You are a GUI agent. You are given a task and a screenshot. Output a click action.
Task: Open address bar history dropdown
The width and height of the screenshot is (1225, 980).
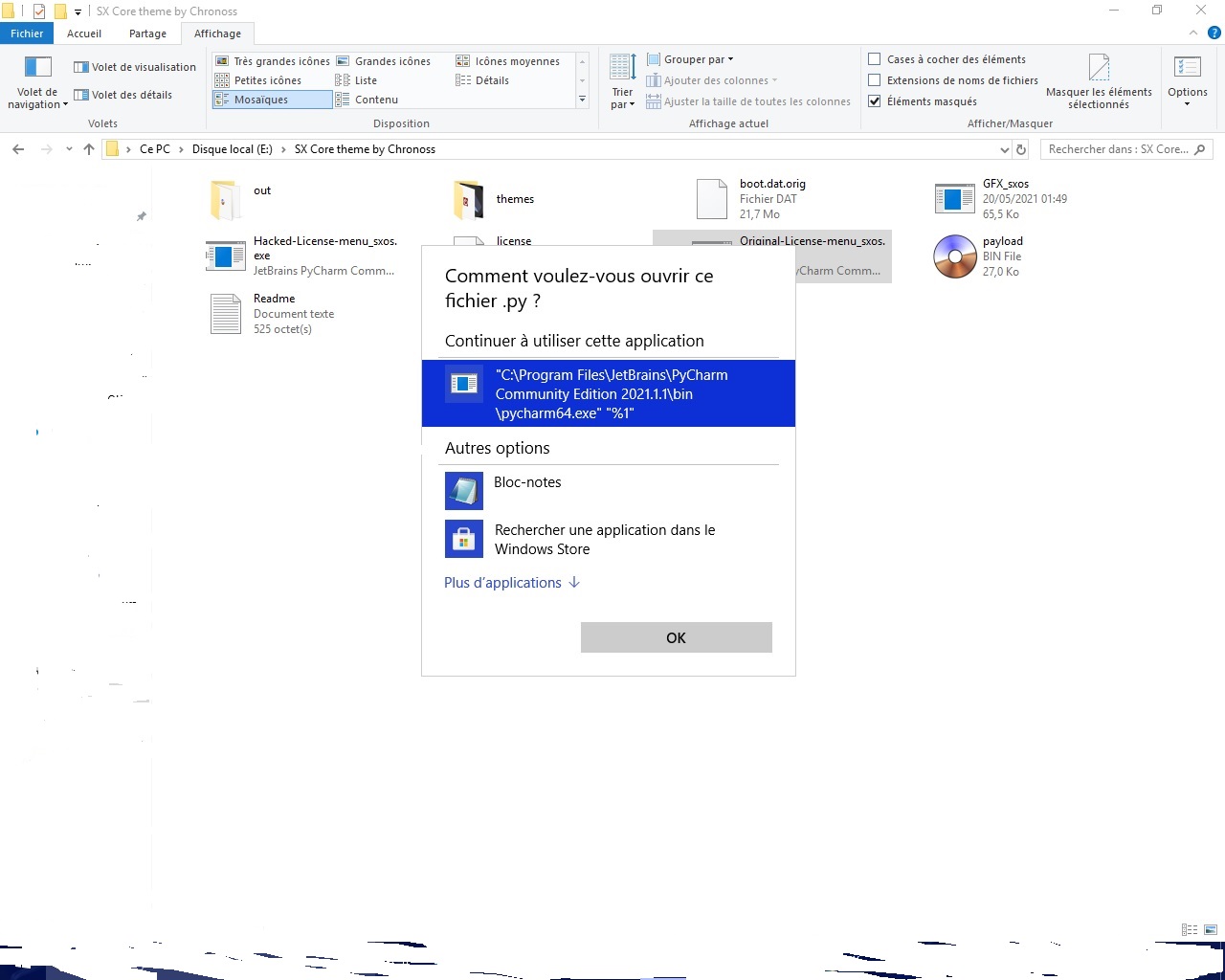click(x=1004, y=149)
